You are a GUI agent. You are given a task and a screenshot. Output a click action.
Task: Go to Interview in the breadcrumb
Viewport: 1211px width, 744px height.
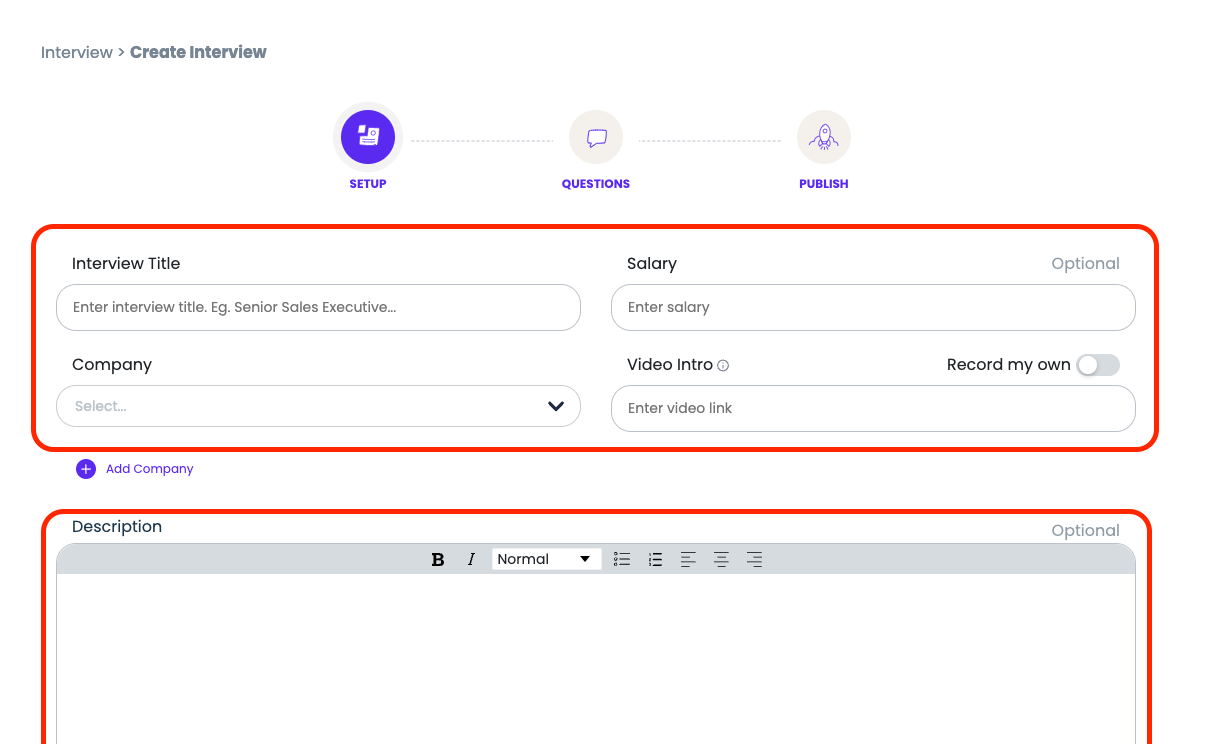[x=77, y=52]
